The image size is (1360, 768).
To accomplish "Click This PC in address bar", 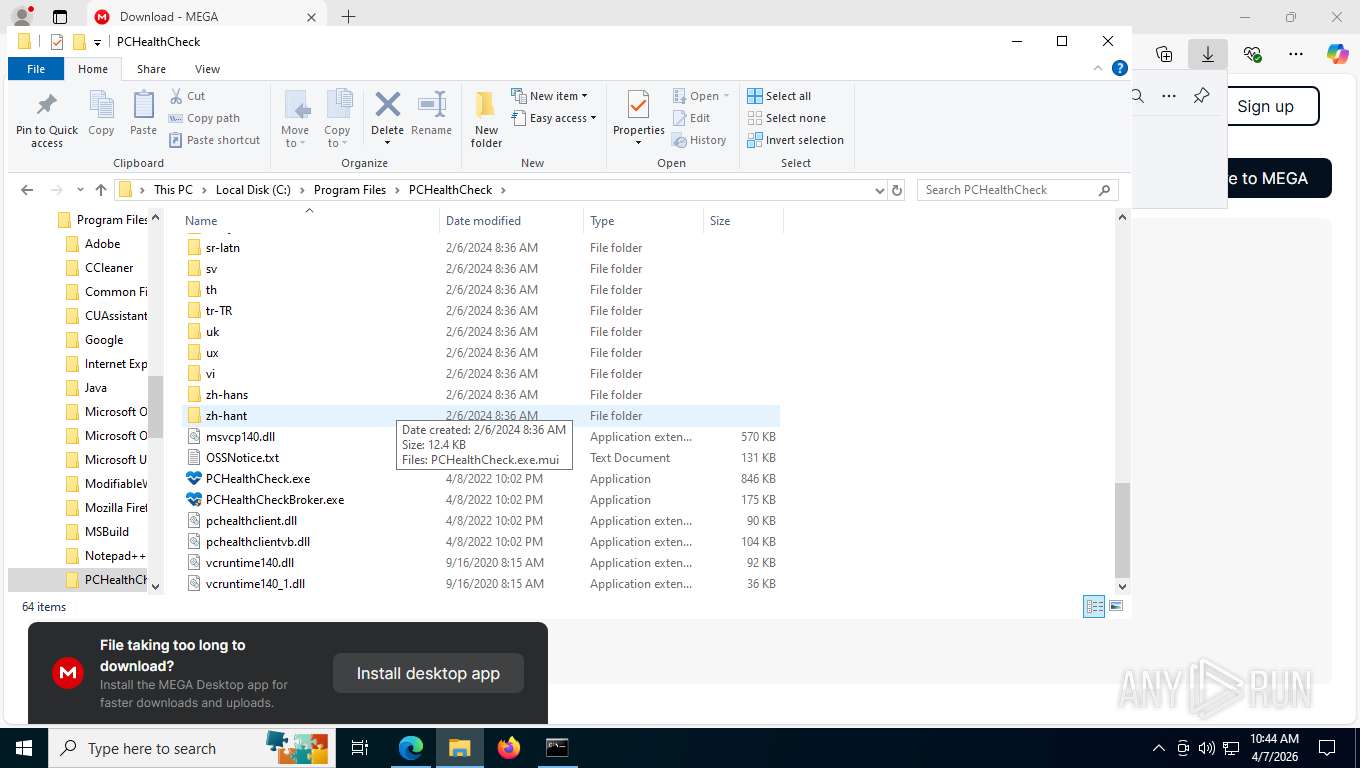I will pos(173,190).
